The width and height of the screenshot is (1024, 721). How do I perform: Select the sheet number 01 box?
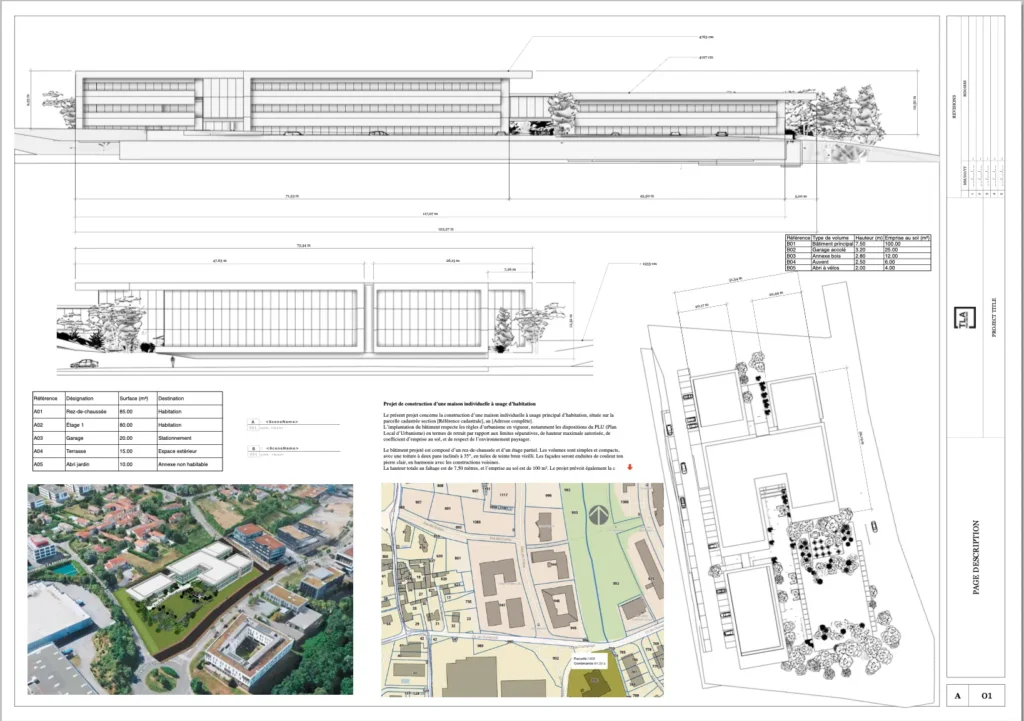tap(985, 695)
